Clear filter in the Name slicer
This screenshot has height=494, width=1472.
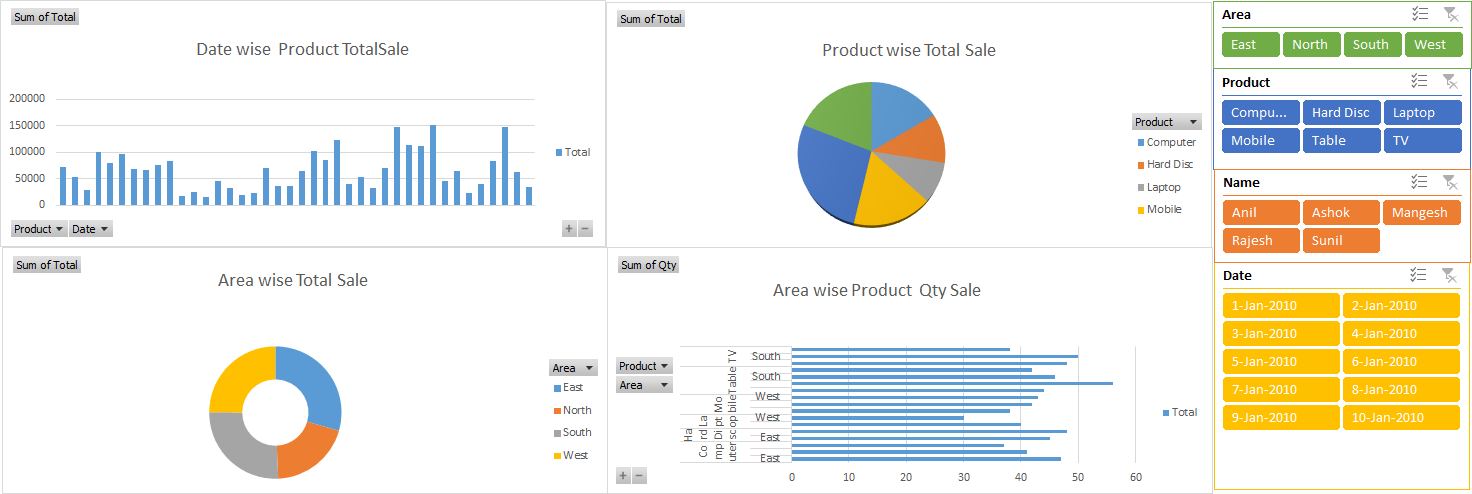(x=1450, y=182)
